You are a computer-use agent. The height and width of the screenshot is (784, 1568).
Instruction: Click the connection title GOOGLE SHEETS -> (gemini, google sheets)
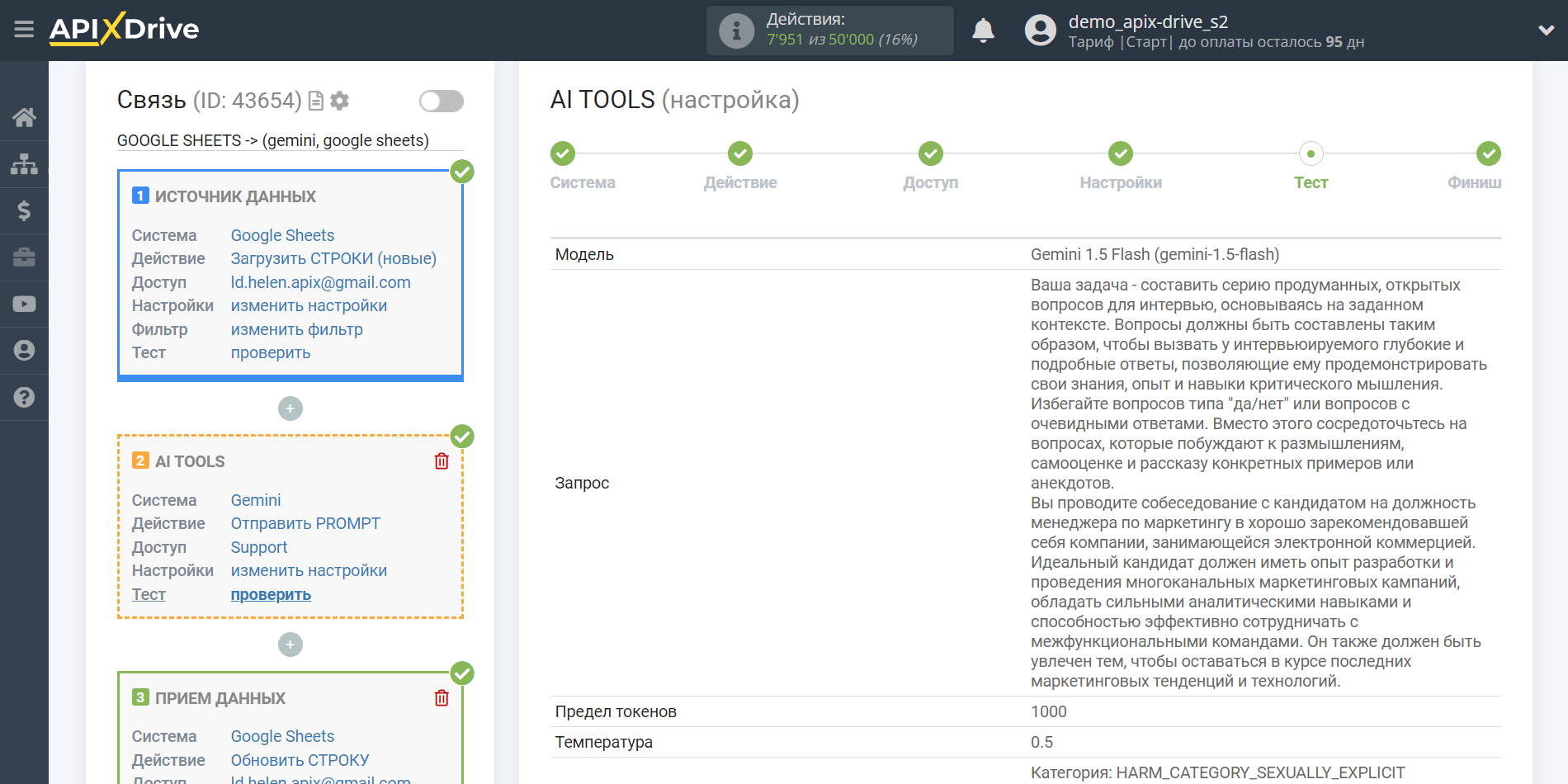tap(273, 140)
